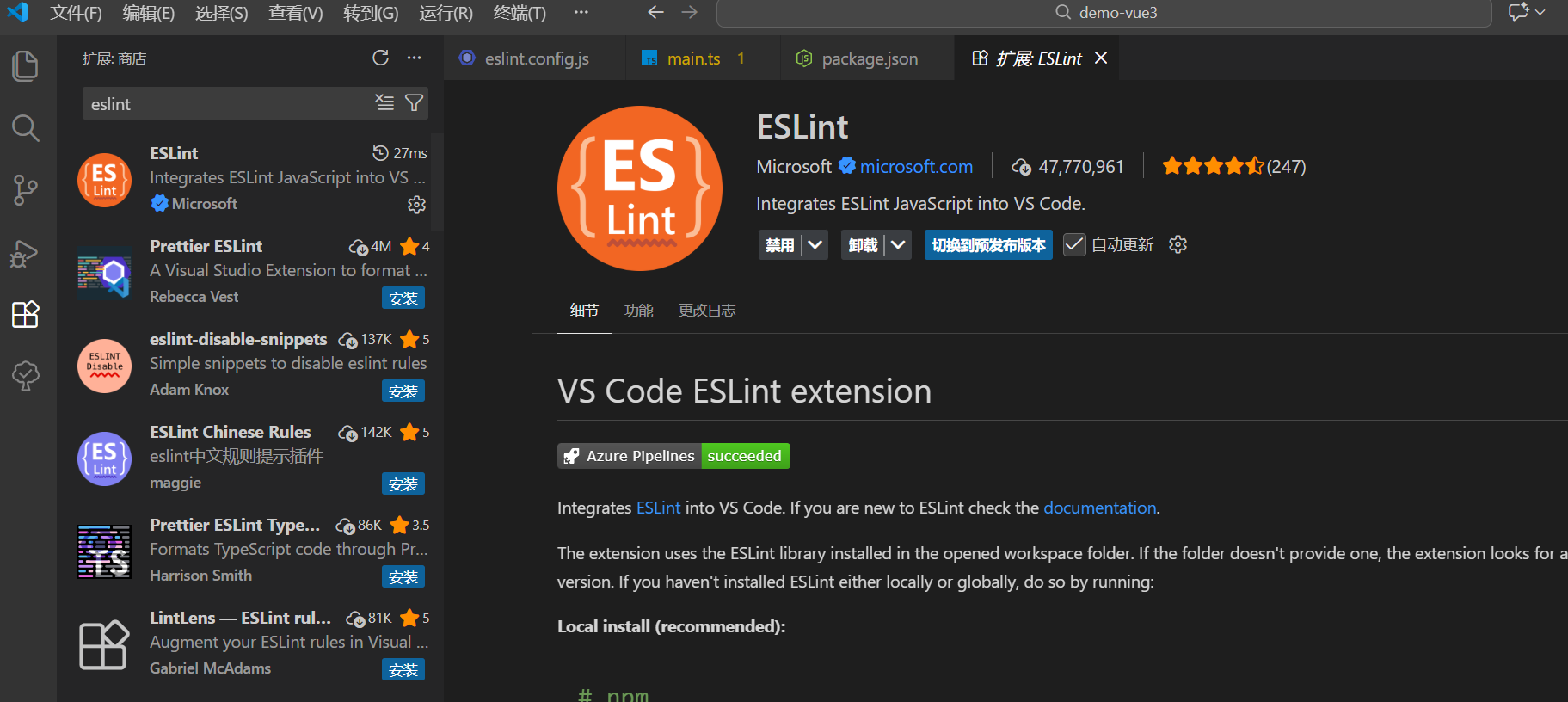This screenshot has width=1568, height=702.
Task: Toggle the 自动更新 auto update checkbox
Action: [x=1074, y=244]
